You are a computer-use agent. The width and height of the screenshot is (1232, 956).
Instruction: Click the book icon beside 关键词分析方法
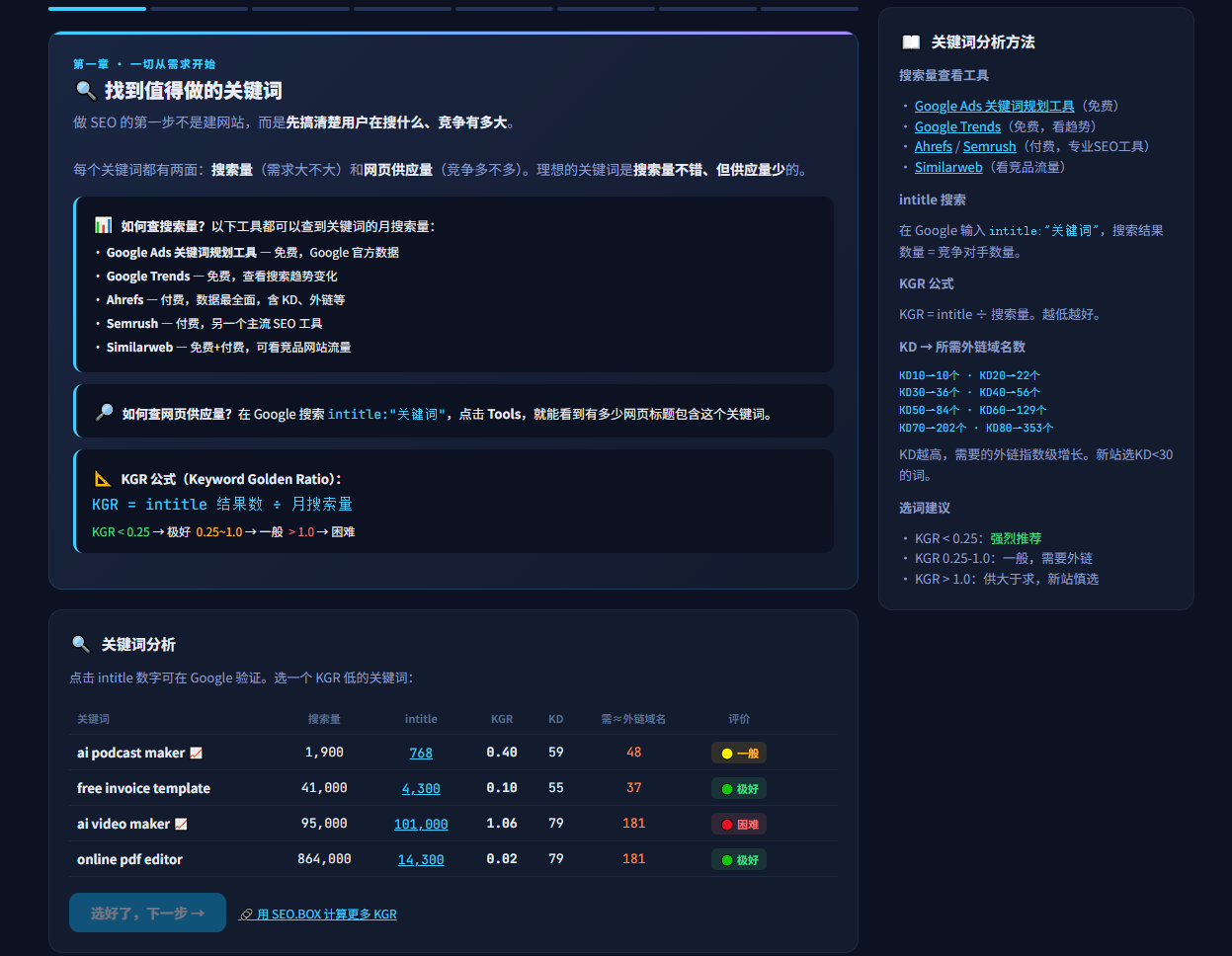pos(911,42)
